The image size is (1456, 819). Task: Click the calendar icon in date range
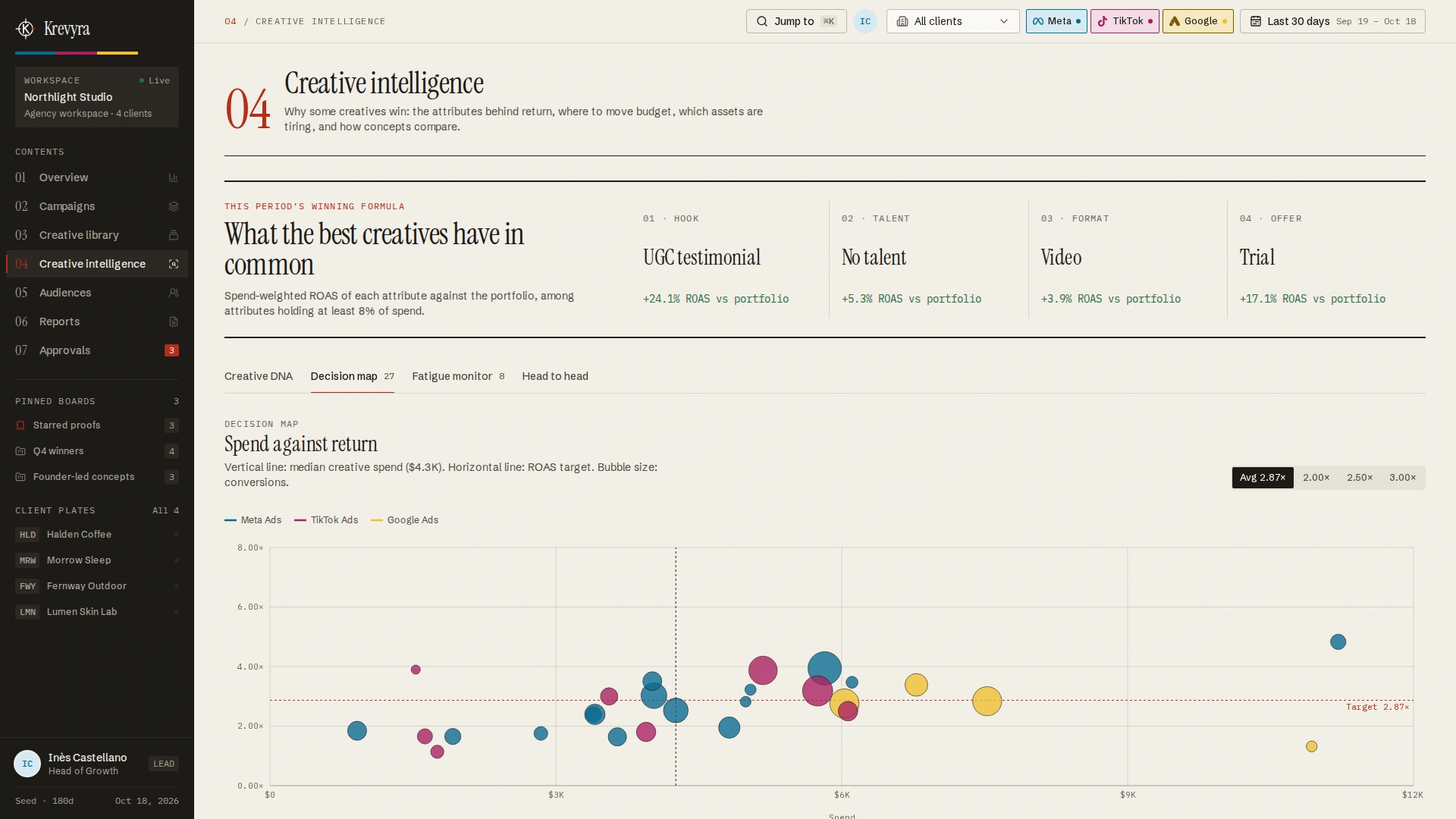pyautogui.click(x=1256, y=21)
